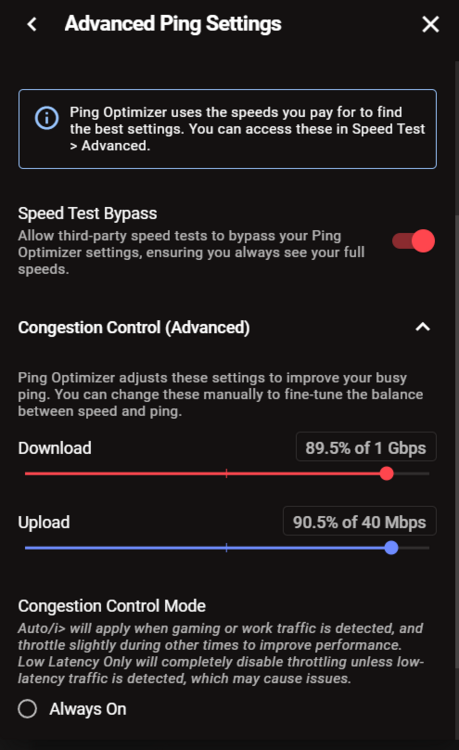This screenshot has width=459, height=750.
Task: Click the unfilled end of the Upload track
Action: point(414,548)
